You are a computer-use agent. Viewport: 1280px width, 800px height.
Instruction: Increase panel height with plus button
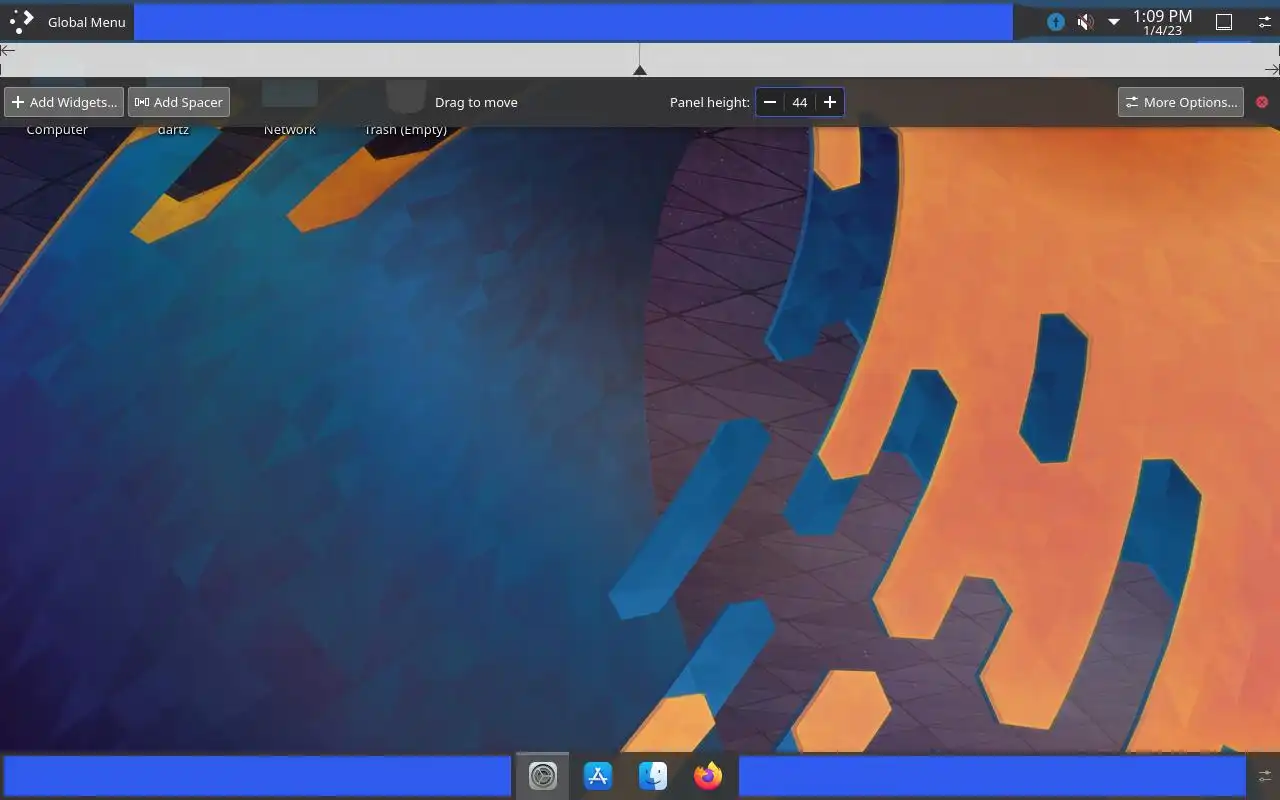point(829,102)
